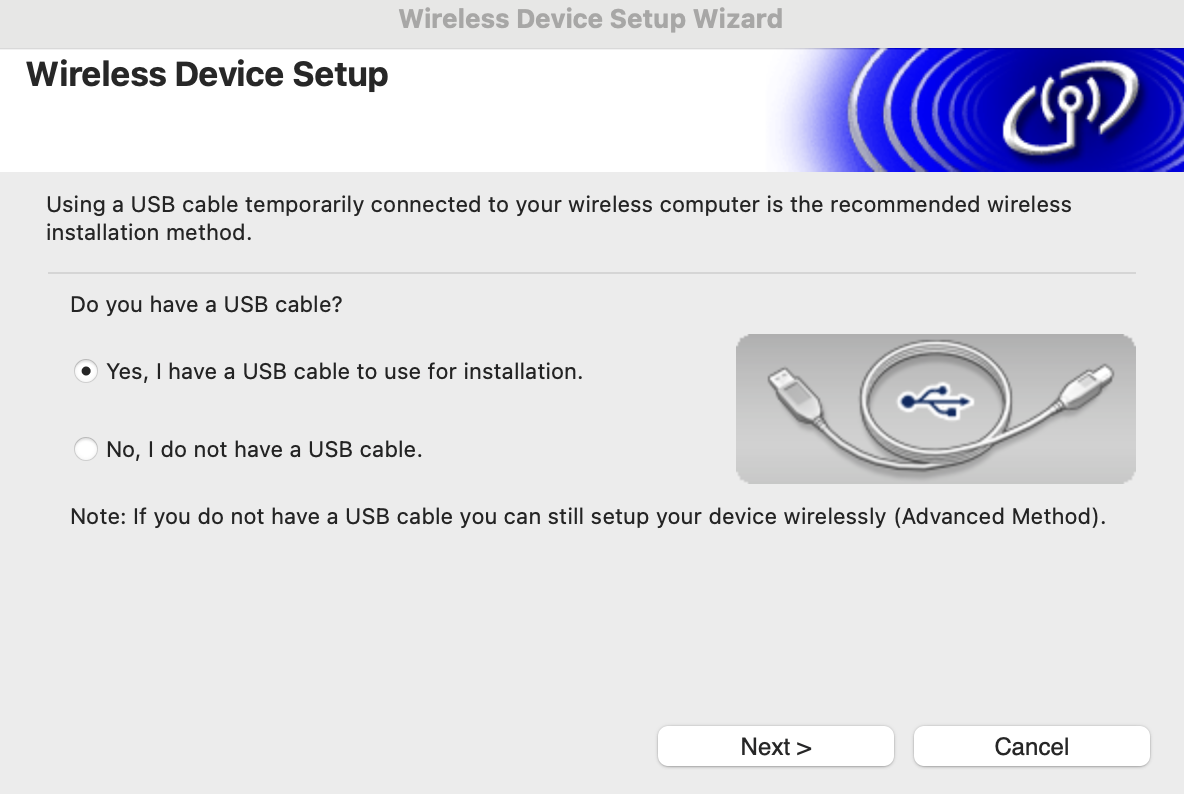1184x794 pixels.
Task: Click the 'Wireless Device Setup Wizard' title bar
Action: click(591, 19)
